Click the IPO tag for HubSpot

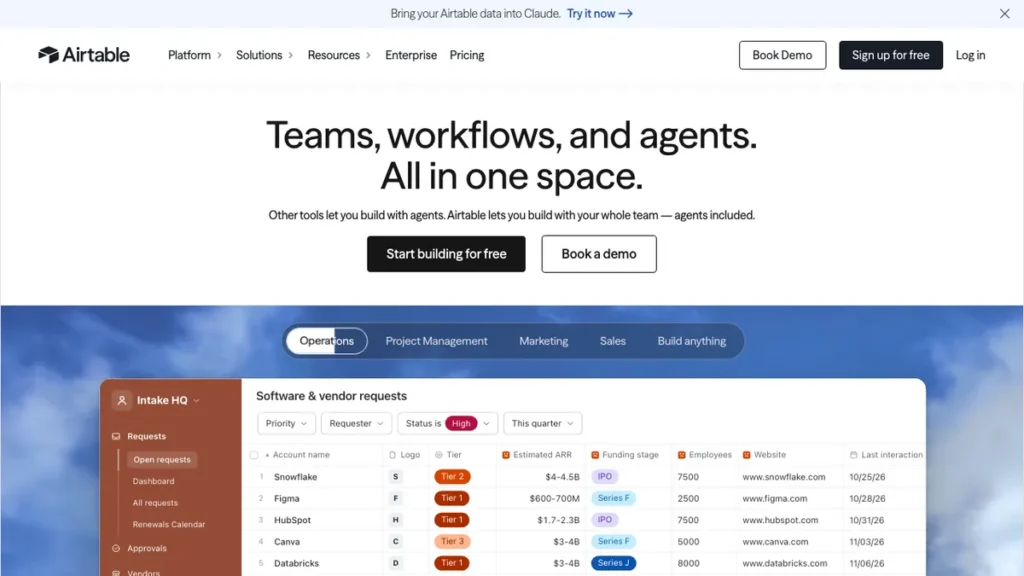[x=605, y=520]
